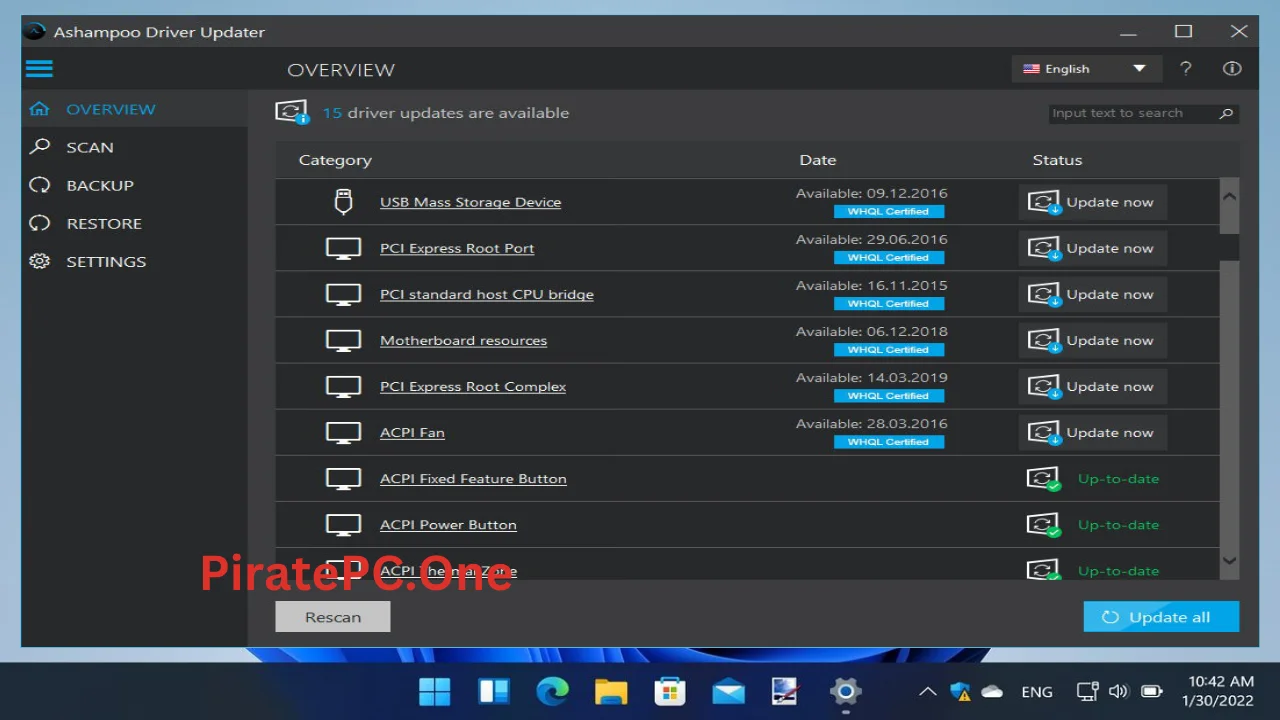Open the Windows Start button
1280x720 pixels.
[435, 691]
